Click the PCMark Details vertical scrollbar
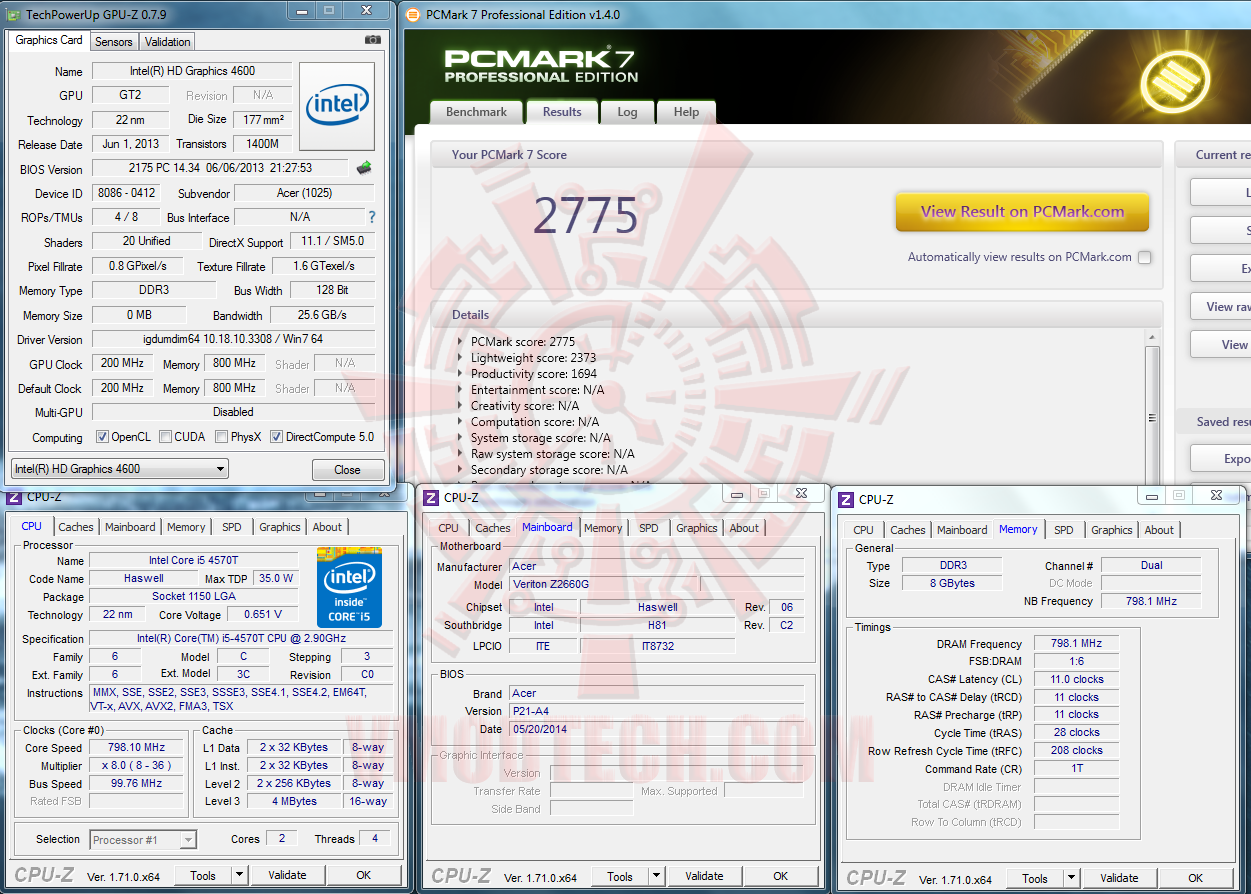Screen dimensions: 1251x894 point(1152,410)
